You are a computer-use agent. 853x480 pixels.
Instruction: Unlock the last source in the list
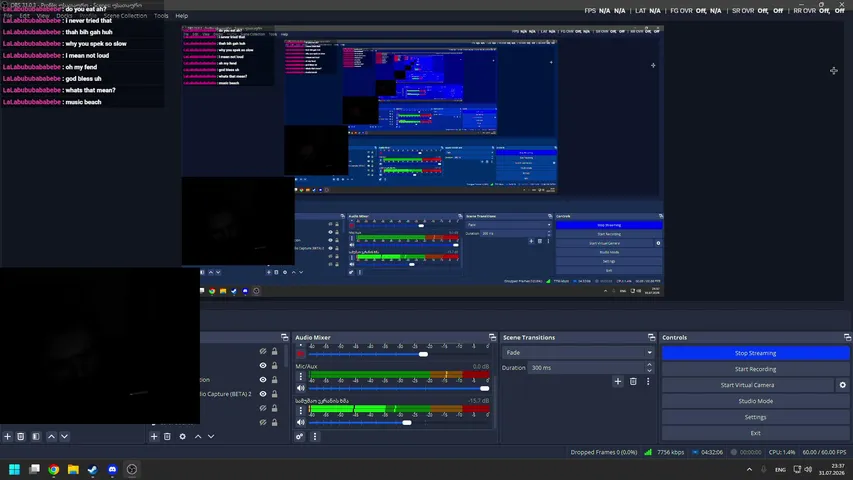pos(275,422)
